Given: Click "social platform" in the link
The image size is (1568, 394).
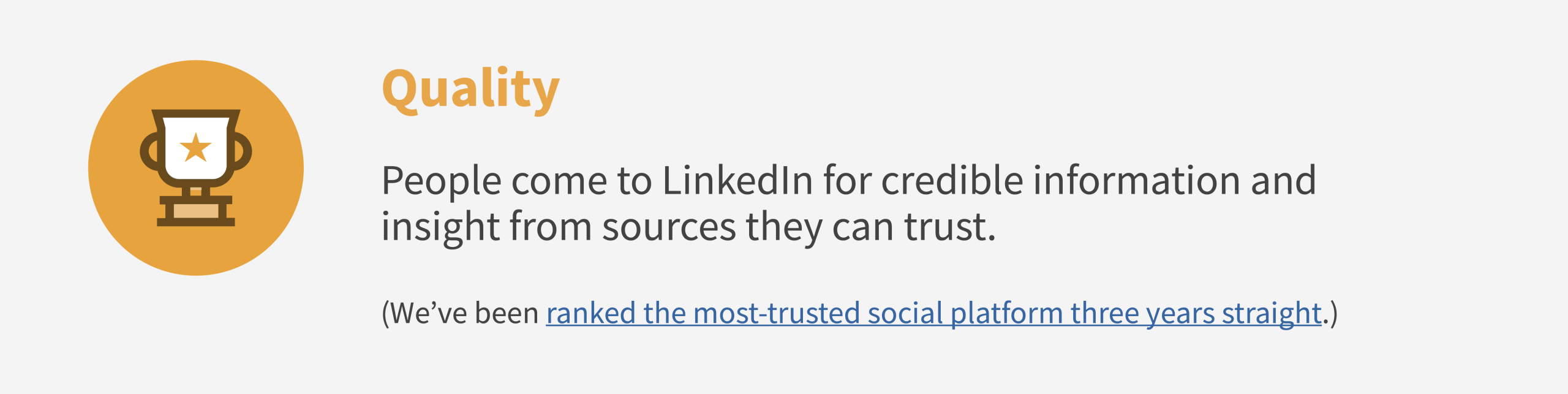Looking at the screenshot, I should pos(965,314).
